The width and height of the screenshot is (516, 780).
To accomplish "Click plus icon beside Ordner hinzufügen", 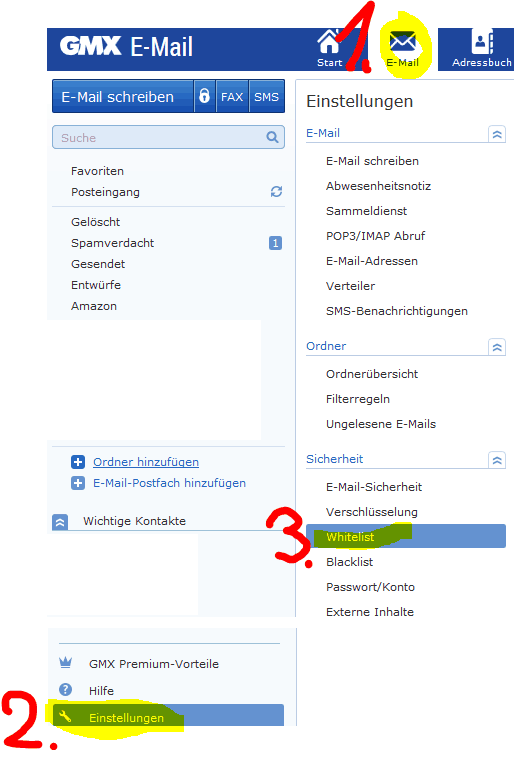I will click(x=78, y=462).
